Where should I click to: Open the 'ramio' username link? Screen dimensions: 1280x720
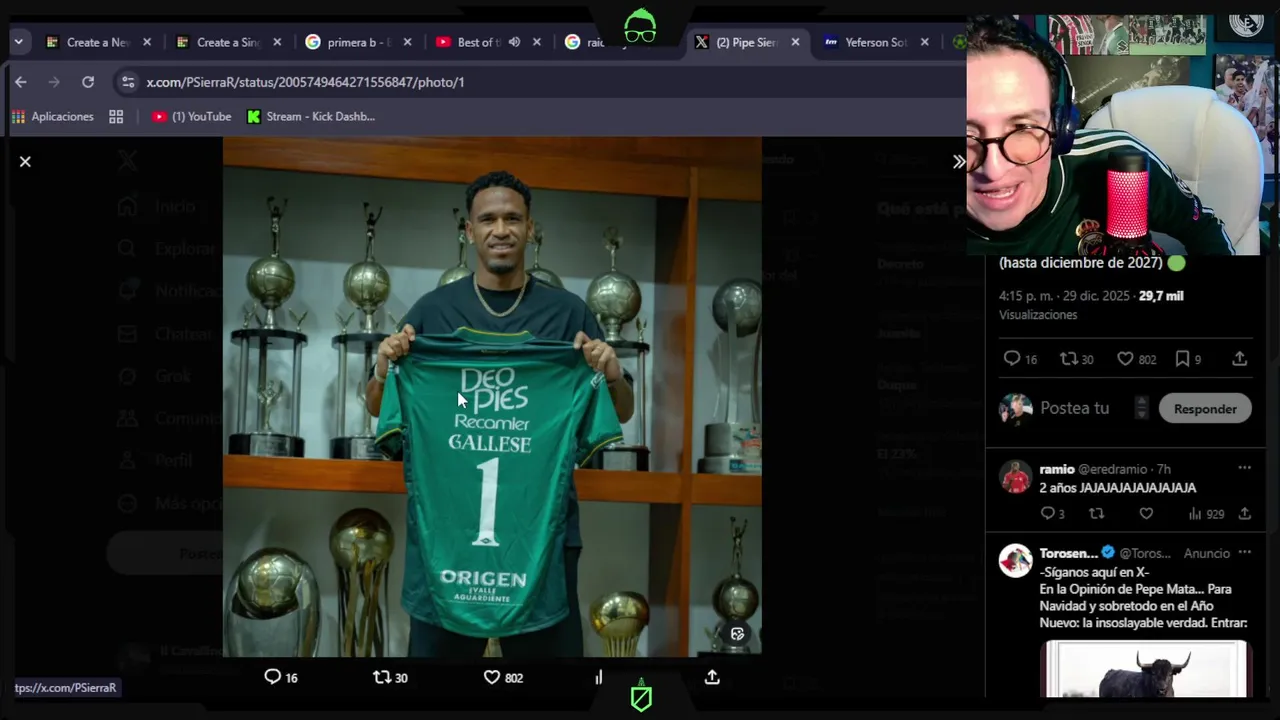(x=1057, y=469)
